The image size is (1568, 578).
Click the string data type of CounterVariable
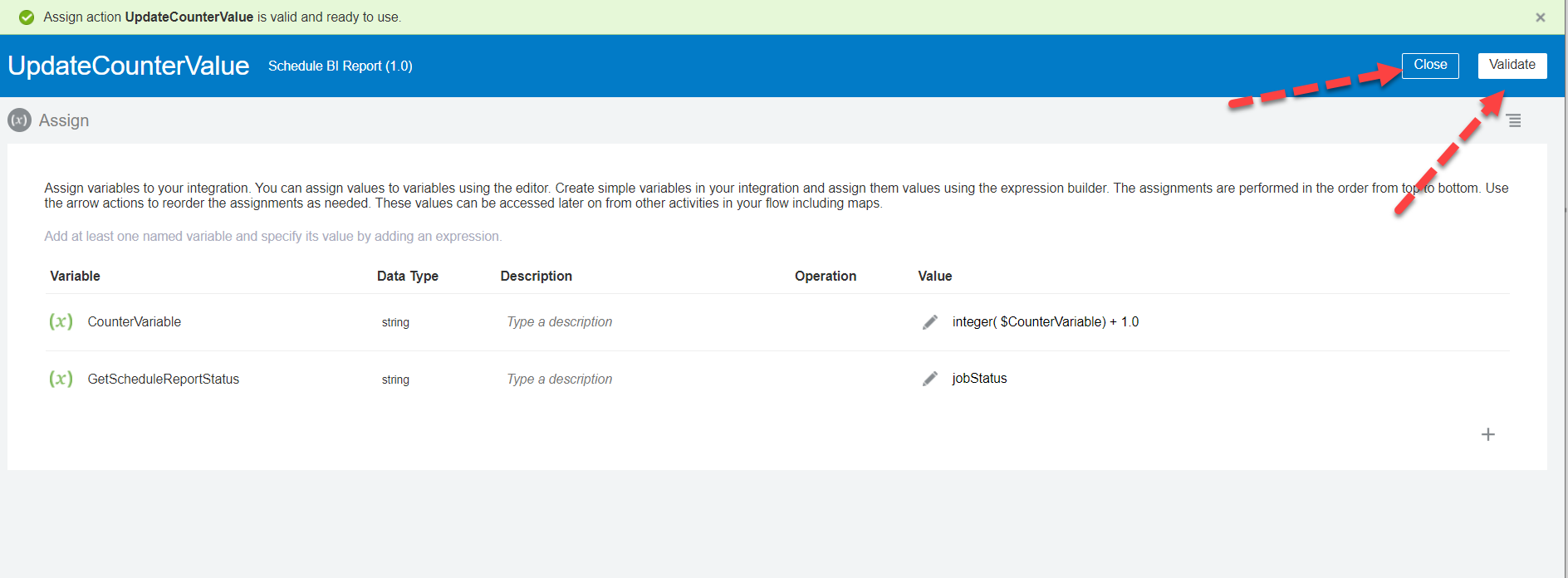pos(395,322)
